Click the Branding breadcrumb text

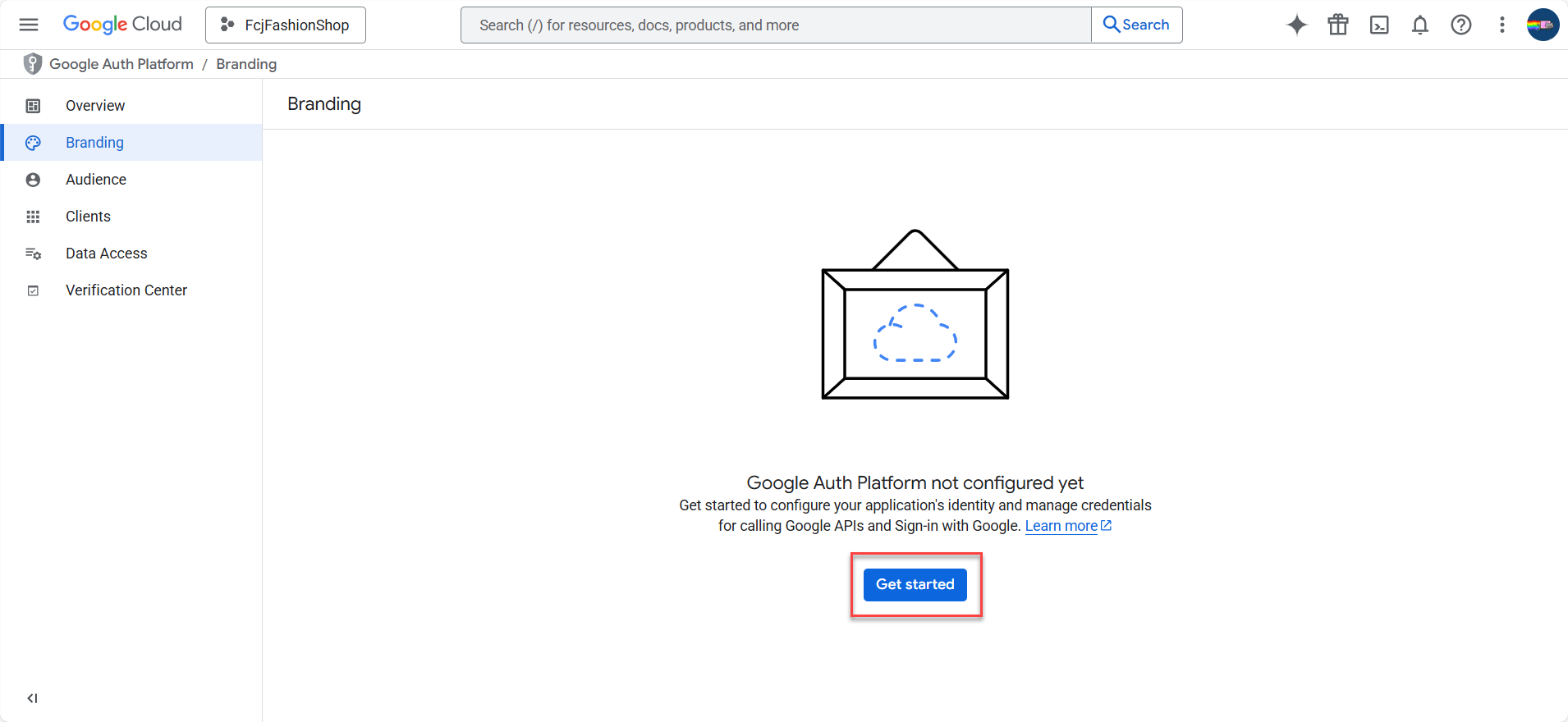[246, 64]
